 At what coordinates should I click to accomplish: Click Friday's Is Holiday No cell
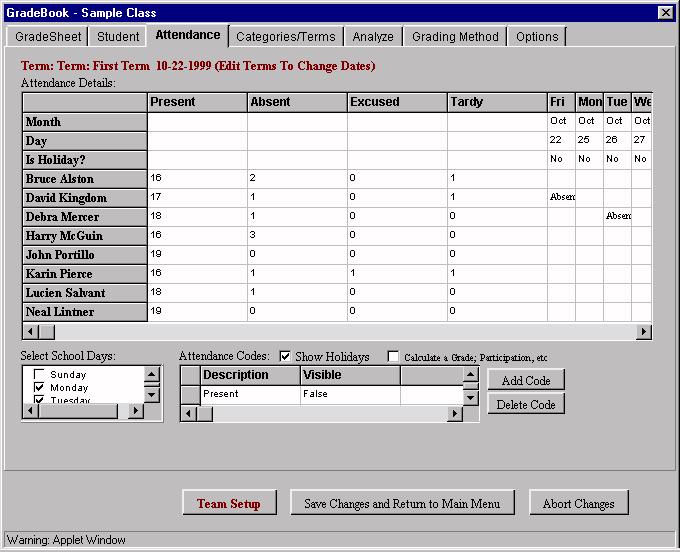561,159
